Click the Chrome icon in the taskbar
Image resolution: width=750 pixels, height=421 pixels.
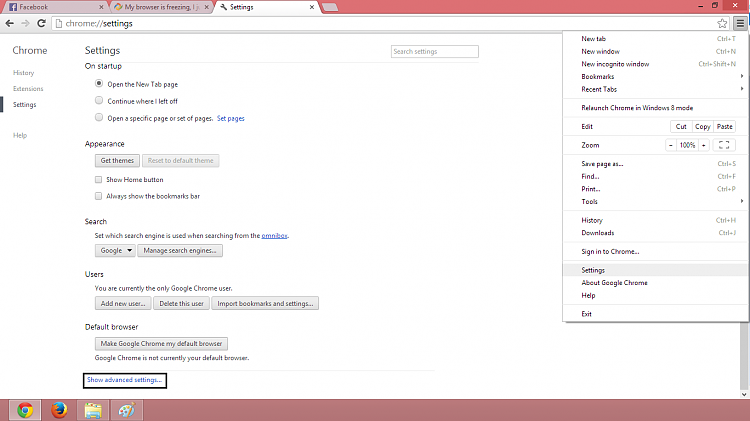pyautogui.click(x=25, y=410)
